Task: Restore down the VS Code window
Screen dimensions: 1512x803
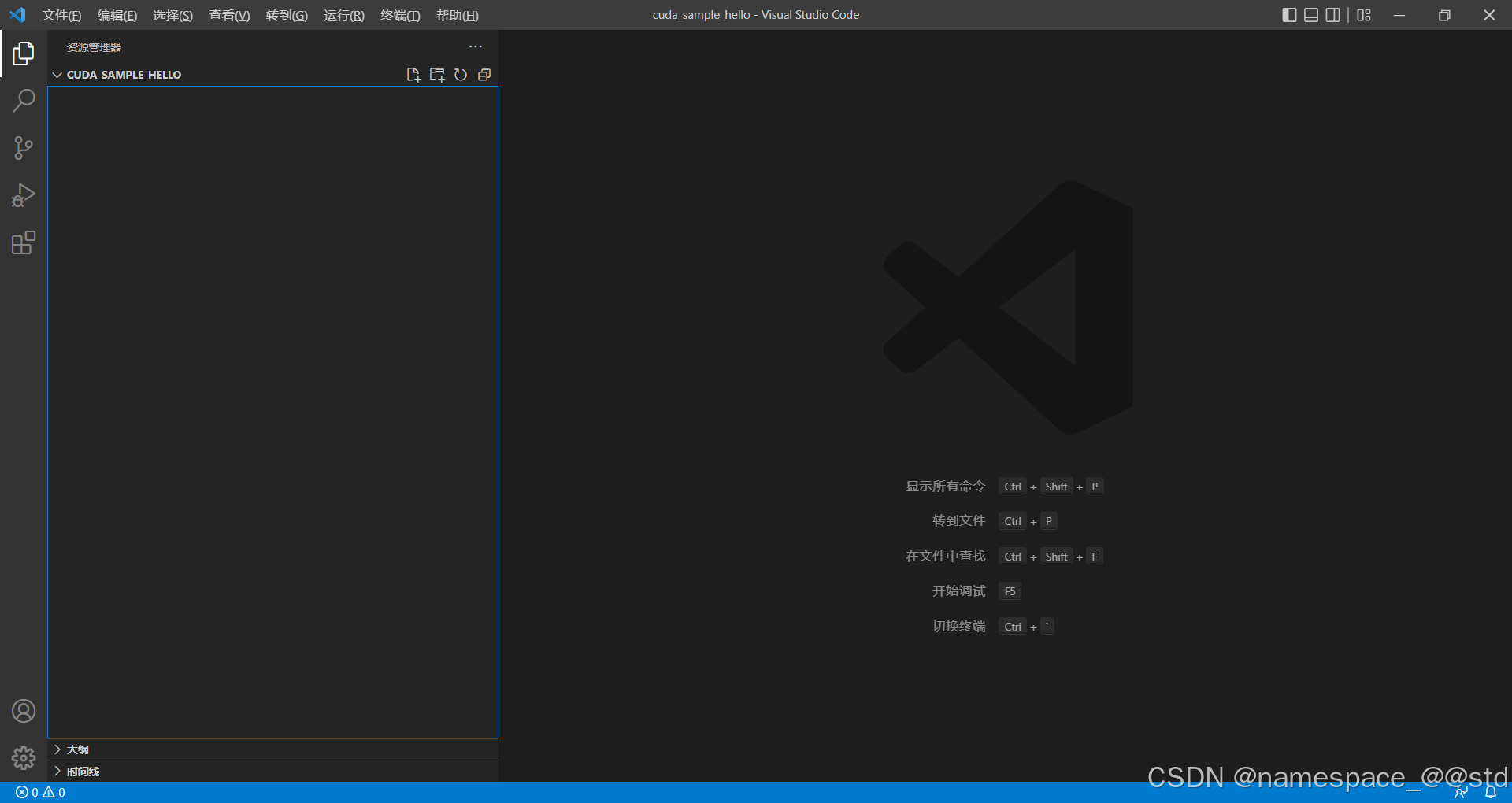Action: [x=1444, y=15]
